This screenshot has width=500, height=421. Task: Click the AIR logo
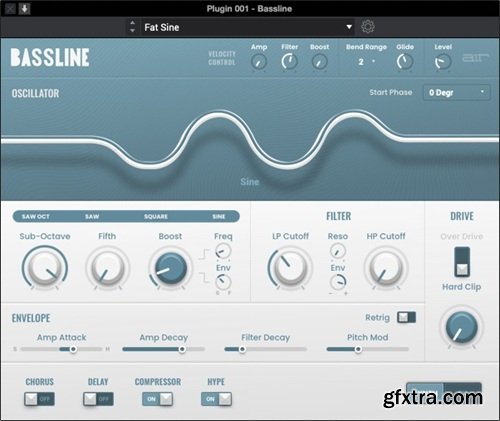(475, 58)
